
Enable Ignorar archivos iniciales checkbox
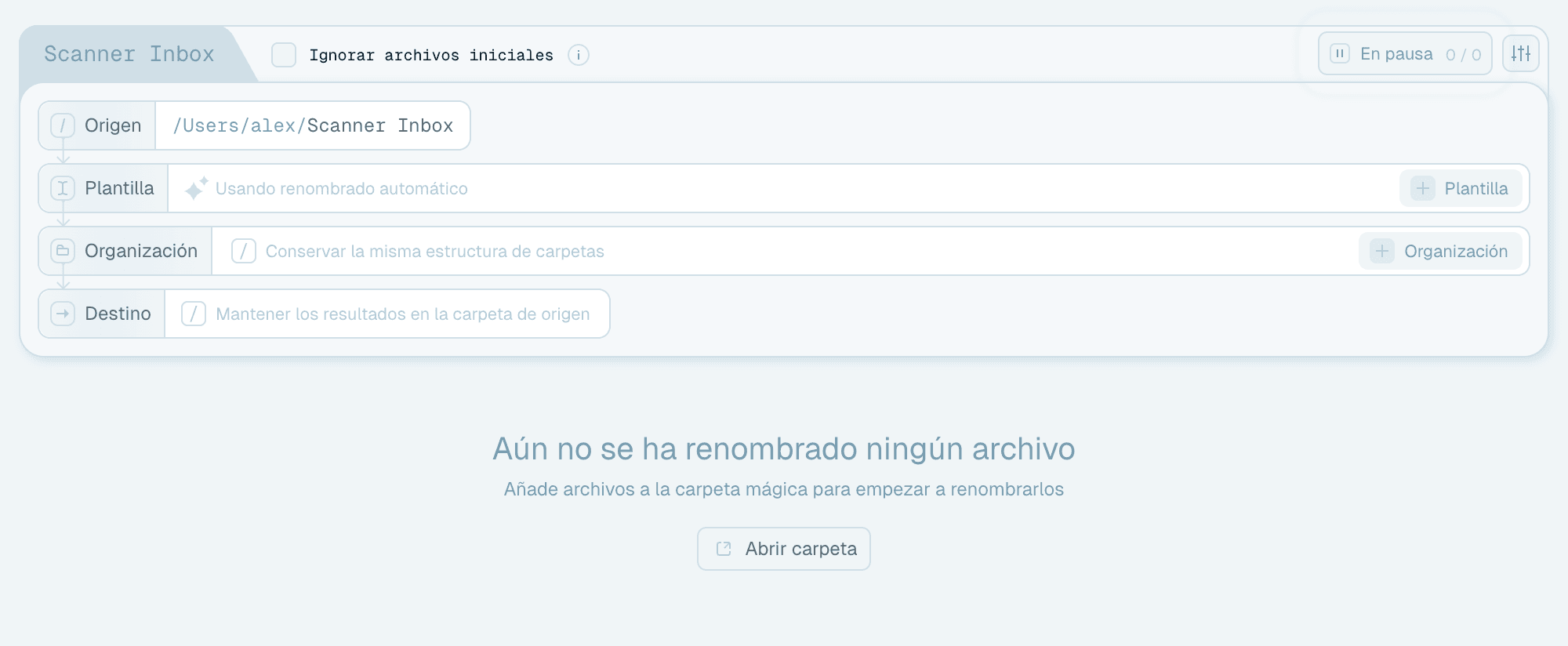[284, 55]
